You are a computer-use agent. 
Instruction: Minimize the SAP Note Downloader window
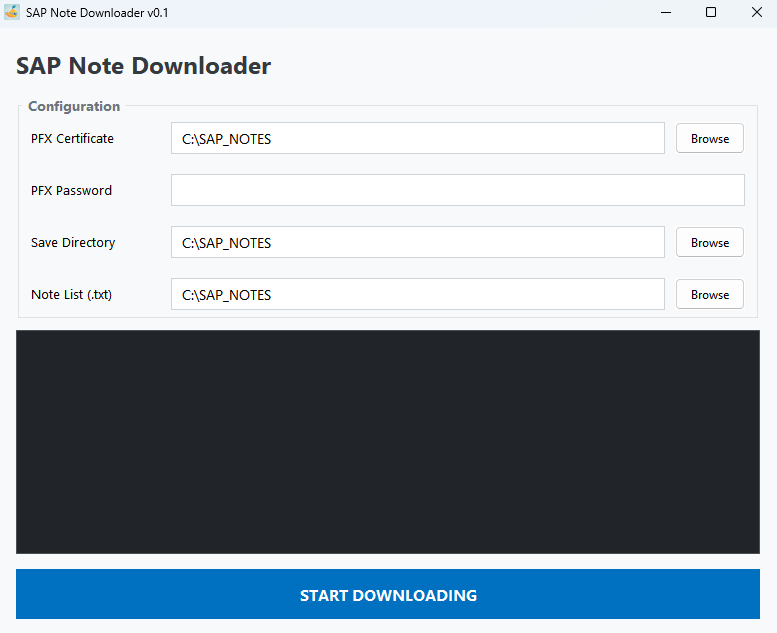tap(666, 12)
